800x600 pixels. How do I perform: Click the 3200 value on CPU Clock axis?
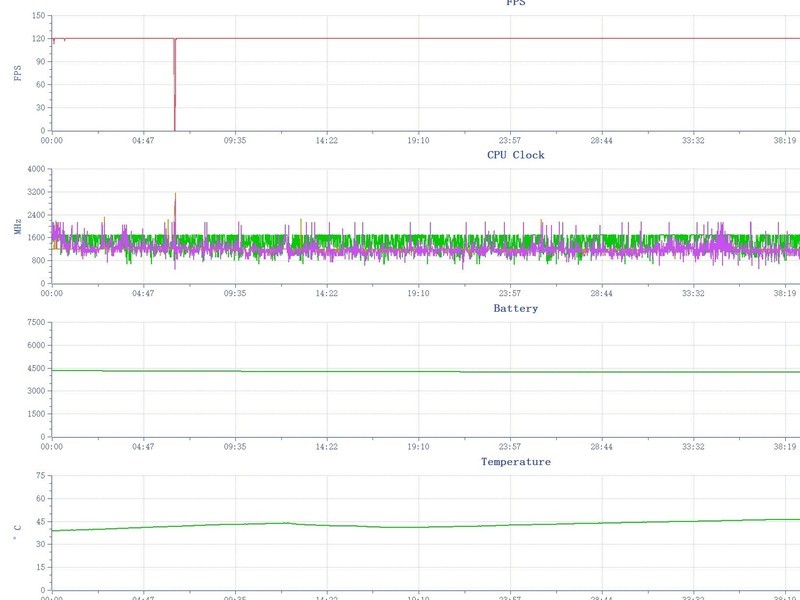[36, 192]
